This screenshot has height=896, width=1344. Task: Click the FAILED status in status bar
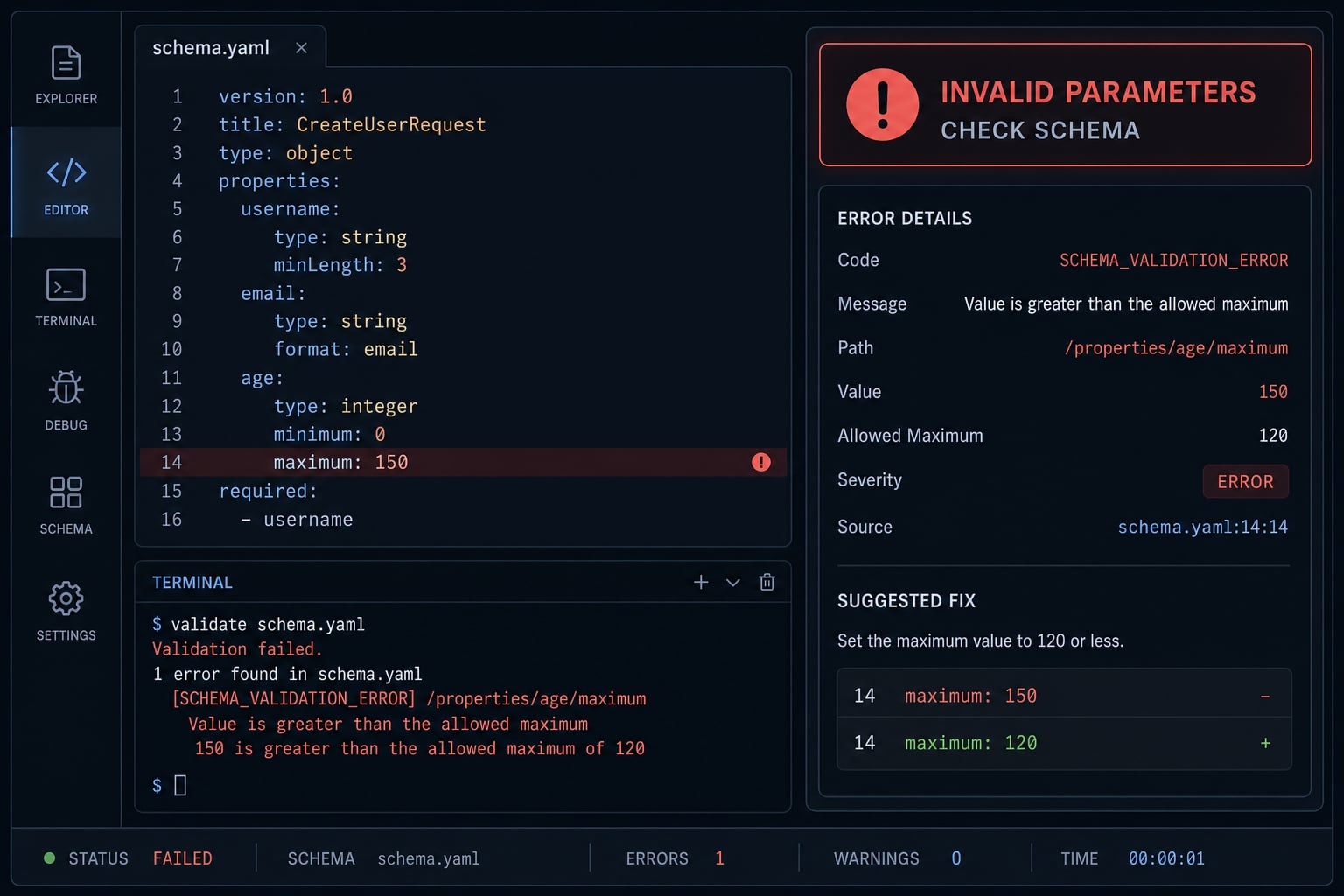(182, 858)
